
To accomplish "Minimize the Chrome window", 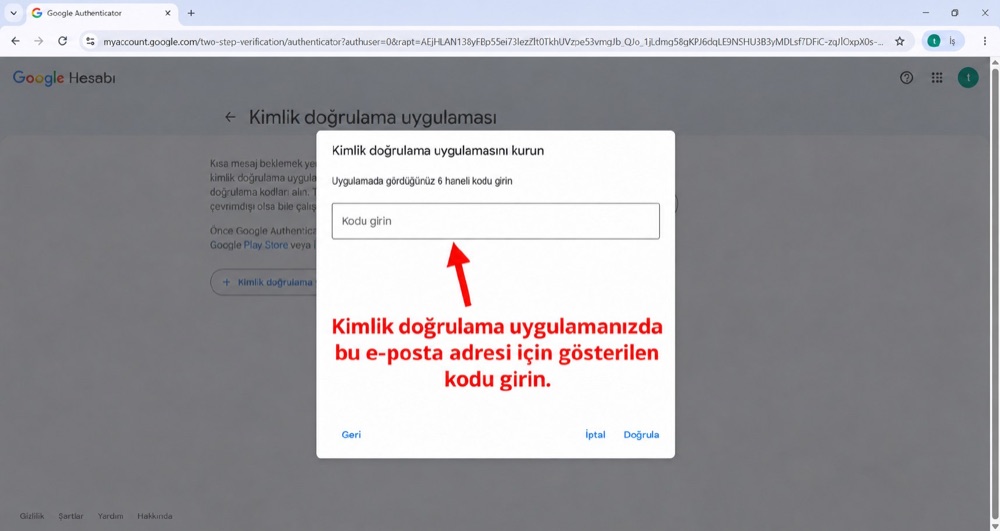I will [x=925, y=13].
